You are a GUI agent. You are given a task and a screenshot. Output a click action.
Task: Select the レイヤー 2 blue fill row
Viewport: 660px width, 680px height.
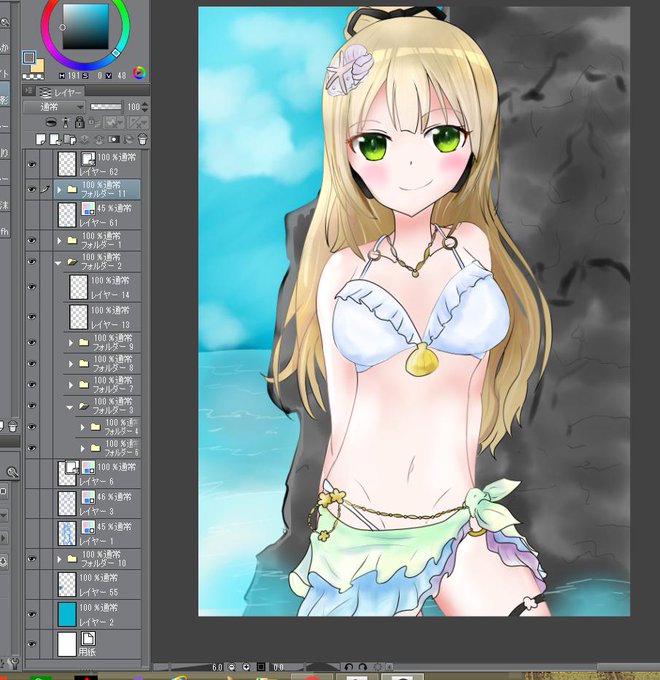(97, 615)
